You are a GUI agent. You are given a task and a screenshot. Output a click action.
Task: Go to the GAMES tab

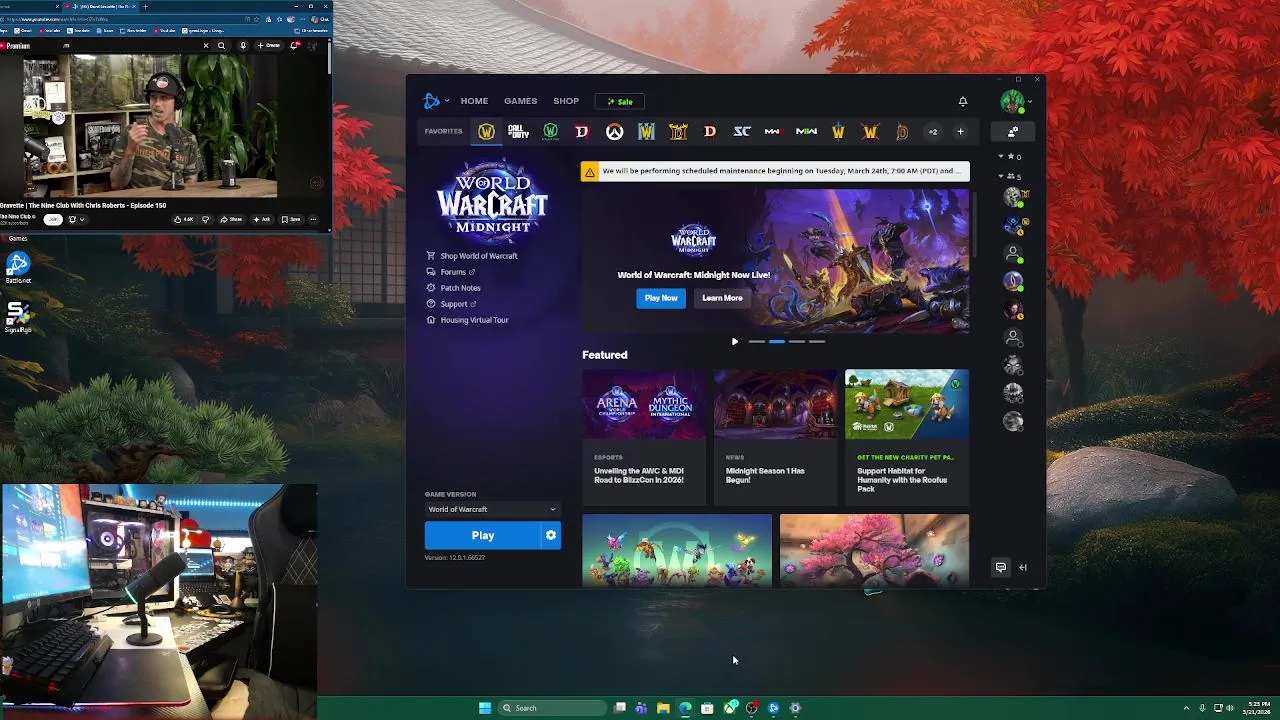point(520,101)
